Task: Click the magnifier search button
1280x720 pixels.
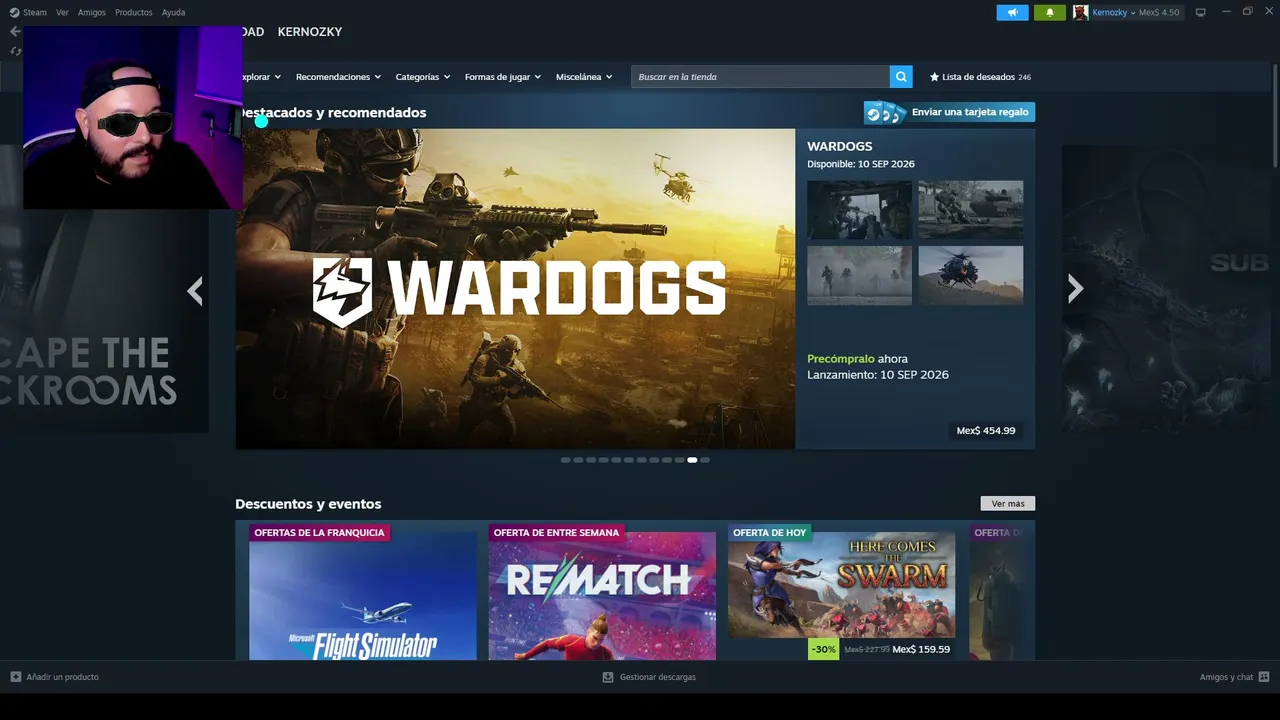Action: pyautogui.click(x=901, y=77)
